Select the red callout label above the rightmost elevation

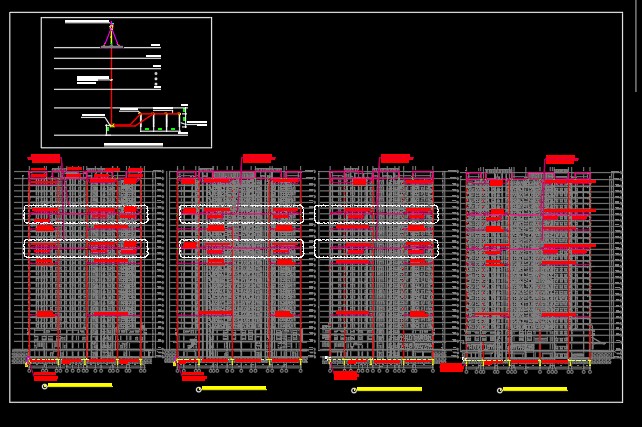(x=561, y=159)
